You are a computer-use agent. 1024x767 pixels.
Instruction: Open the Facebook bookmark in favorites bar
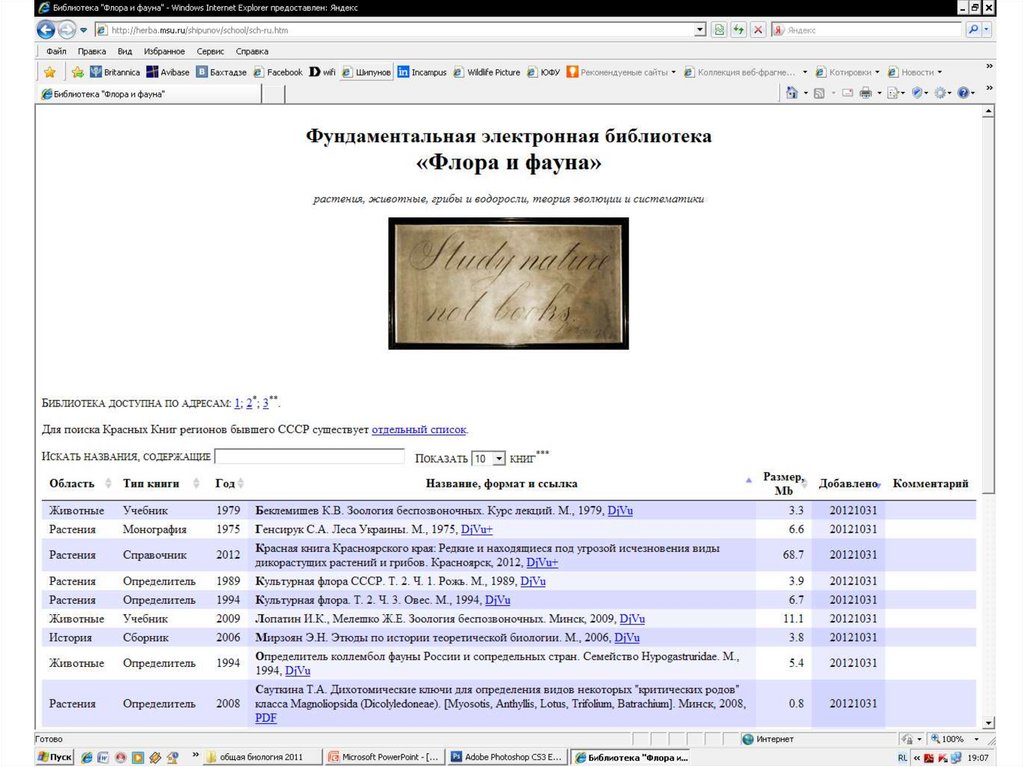tap(278, 72)
